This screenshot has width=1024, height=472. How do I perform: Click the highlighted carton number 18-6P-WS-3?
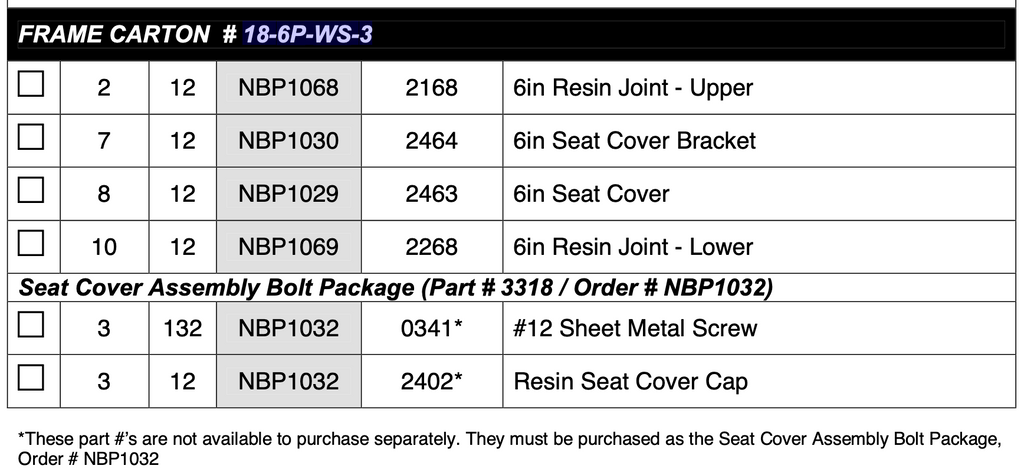(x=308, y=35)
